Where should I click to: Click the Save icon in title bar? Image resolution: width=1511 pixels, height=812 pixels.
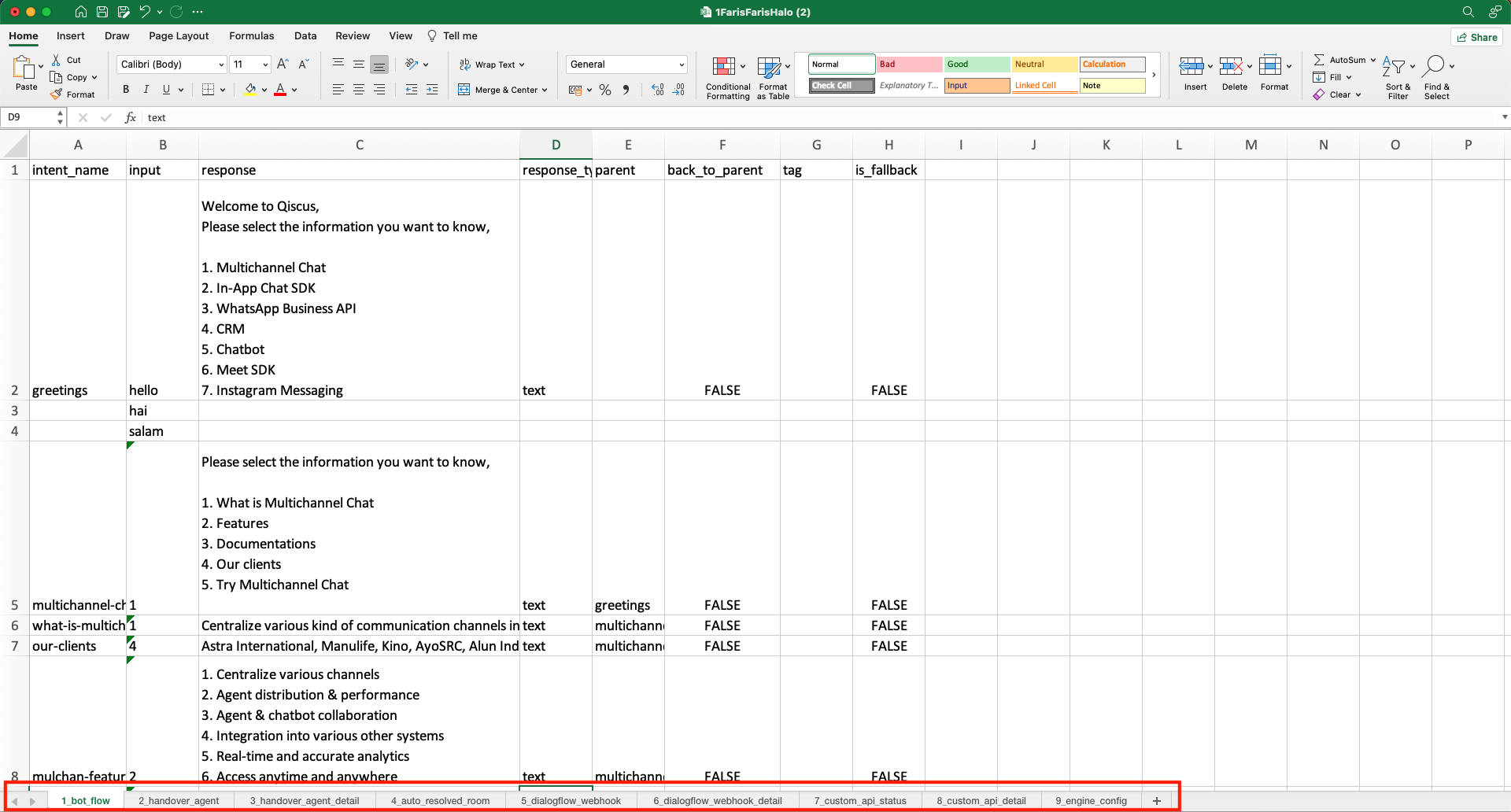coord(102,12)
